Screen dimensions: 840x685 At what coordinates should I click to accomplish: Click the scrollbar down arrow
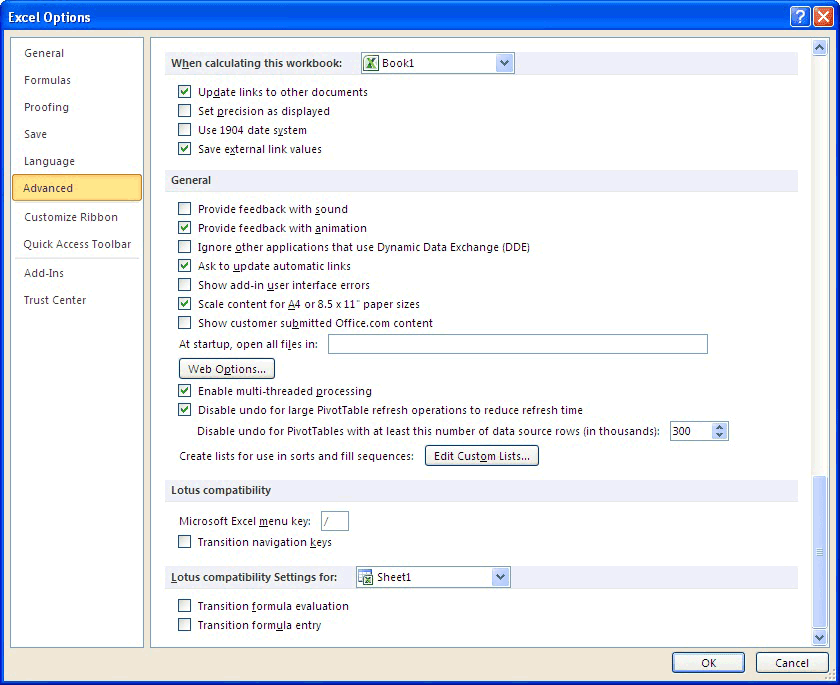tap(819, 637)
